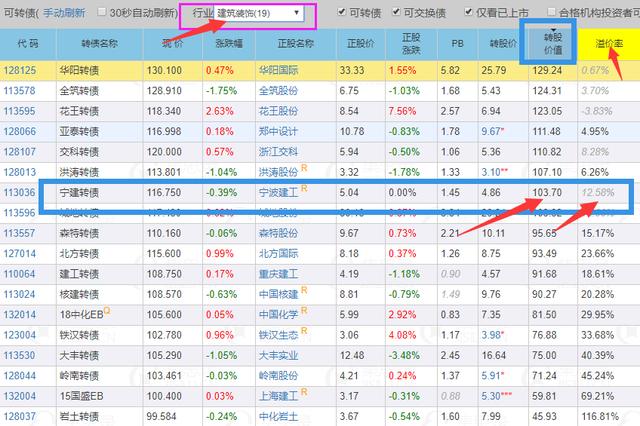This screenshot has width=640, height=426.
Task: Open bond code 127014
Action: 20,253
